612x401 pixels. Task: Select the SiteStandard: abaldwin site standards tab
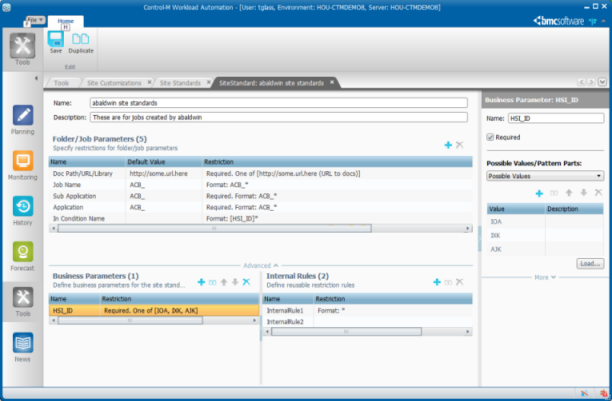271,83
